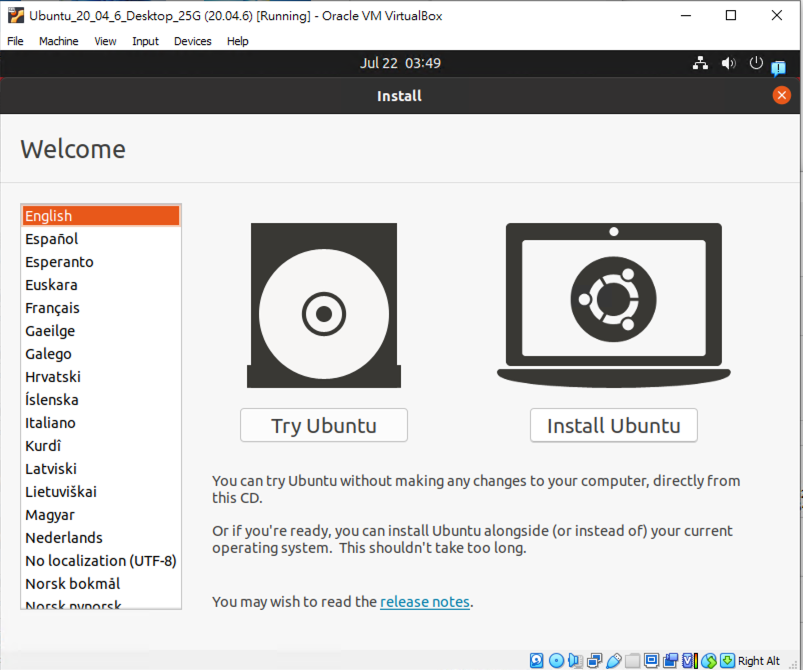The height and width of the screenshot is (670, 803).
Task: Click the VirtualBox notification bubble icon
Action: [x=778, y=67]
